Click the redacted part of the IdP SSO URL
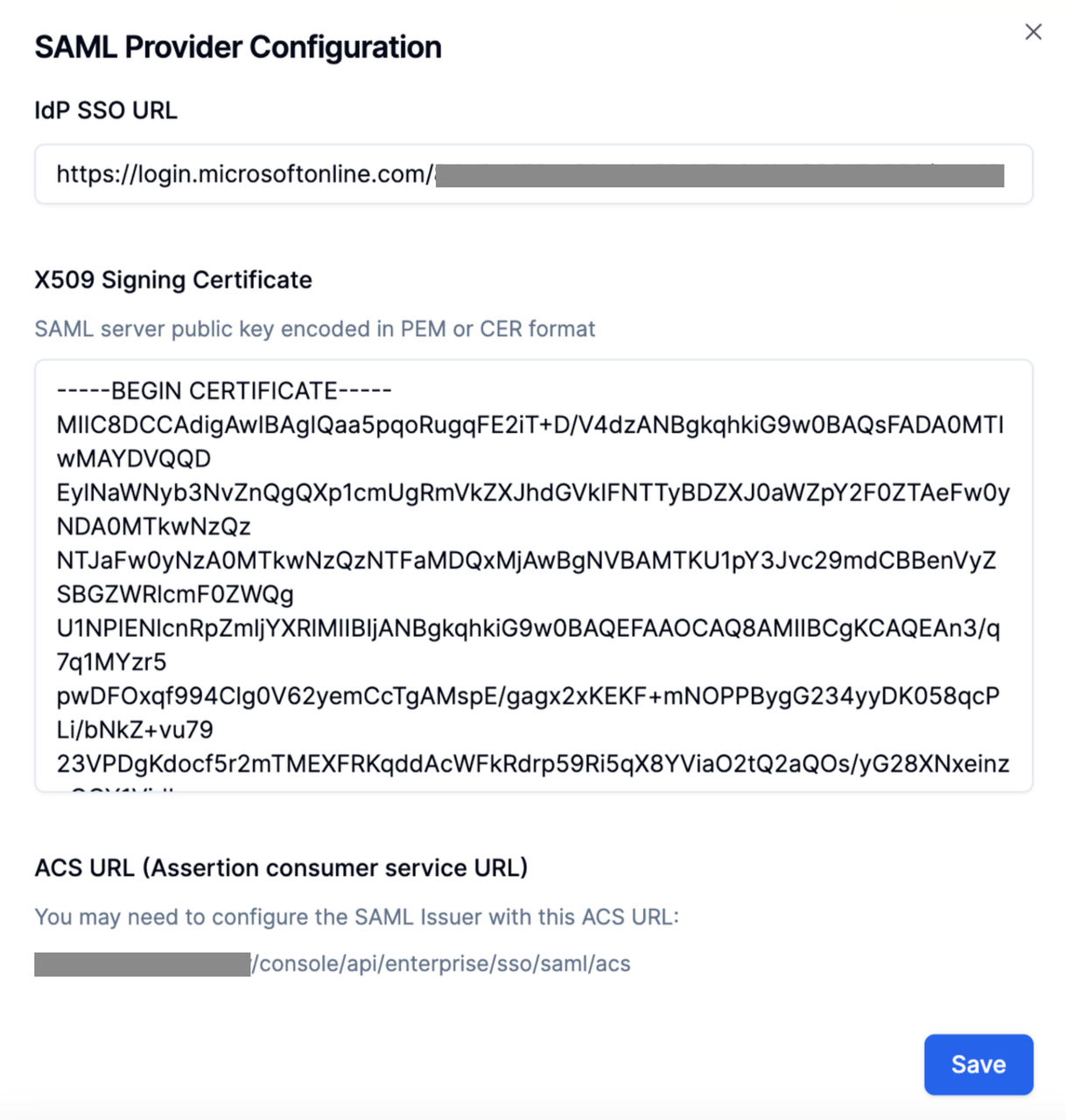Screen dimensions: 1066x1120 pyautogui.click(x=719, y=175)
